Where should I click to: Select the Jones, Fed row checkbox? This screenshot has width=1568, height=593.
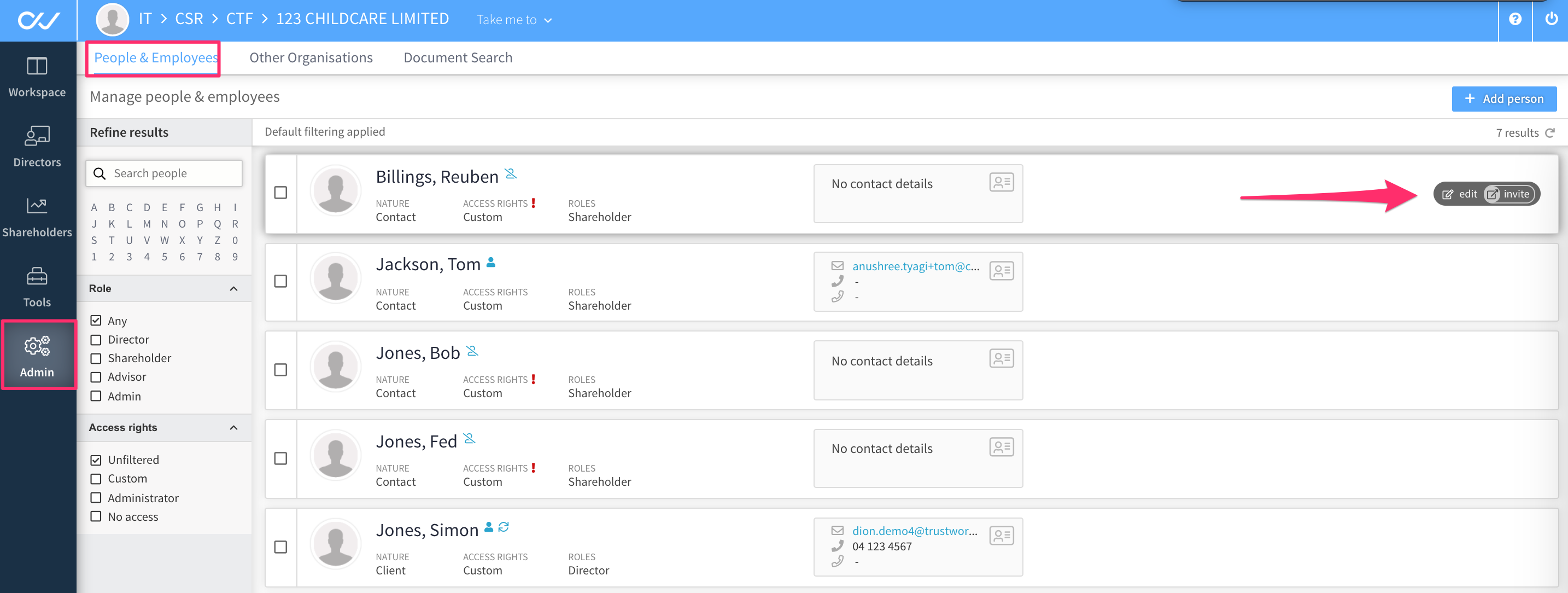(x=280, y=458)
